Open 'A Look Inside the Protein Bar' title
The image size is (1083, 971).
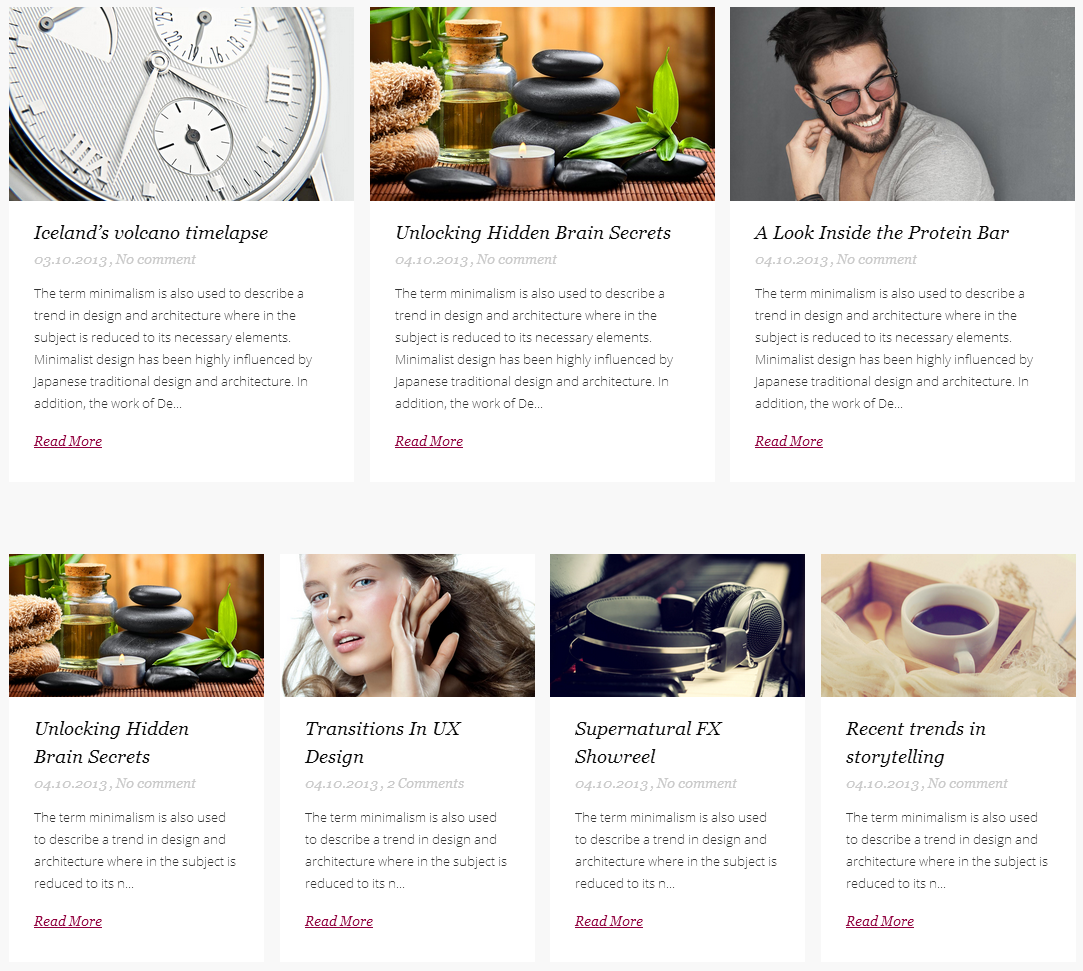click(x=881, y=233)
